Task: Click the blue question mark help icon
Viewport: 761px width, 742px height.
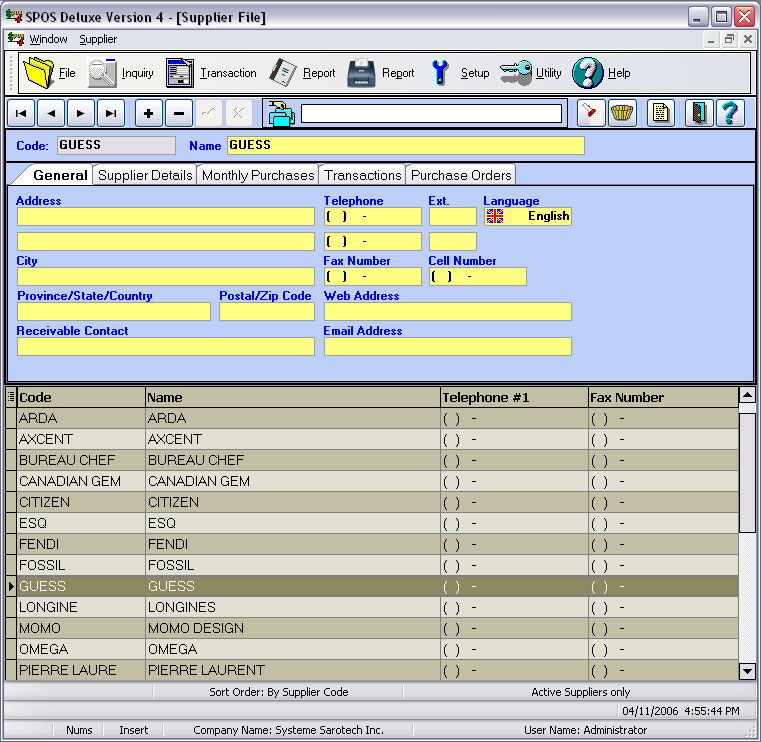Action: click(x=730, y=114)
